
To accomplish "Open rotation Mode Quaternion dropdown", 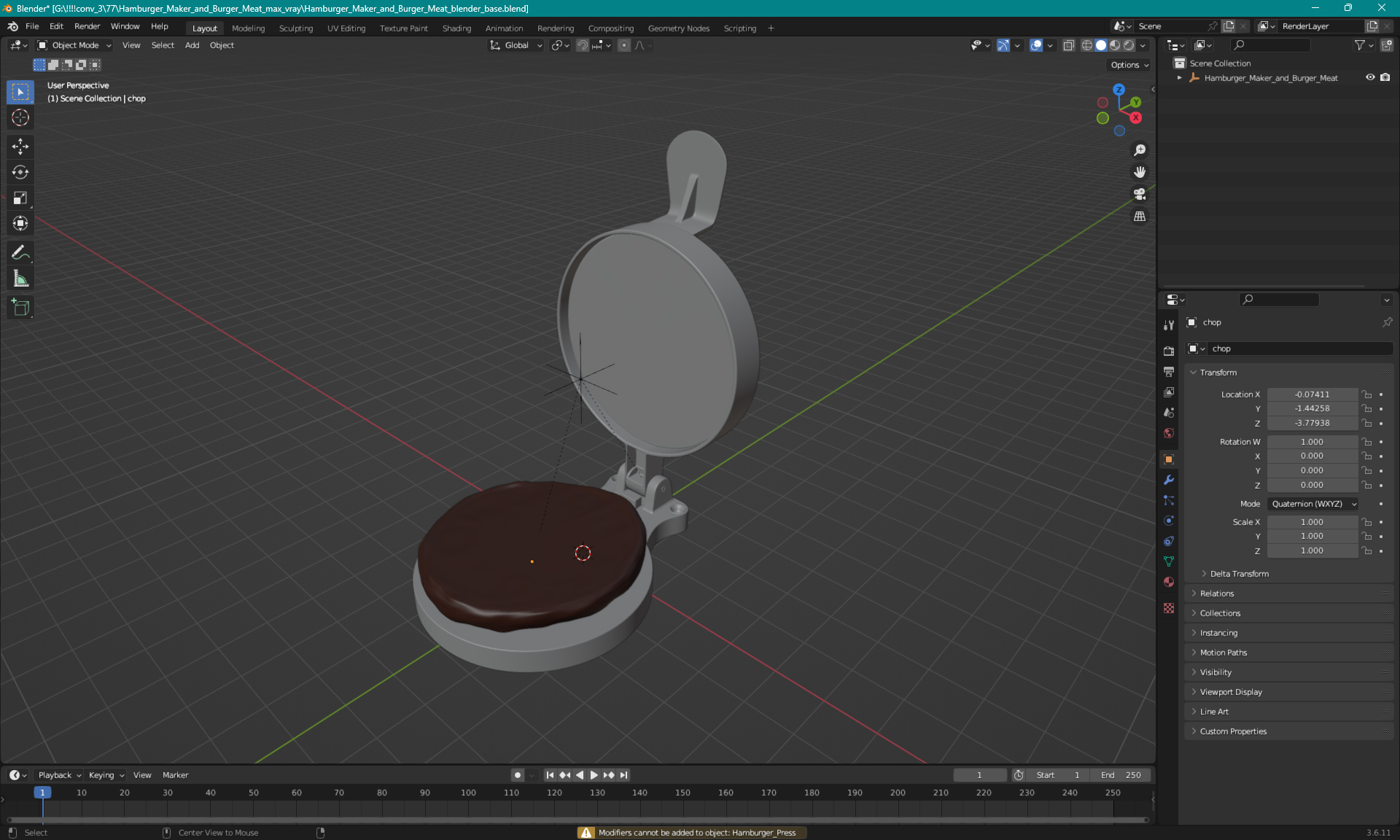I will (x=1312, y=504).
